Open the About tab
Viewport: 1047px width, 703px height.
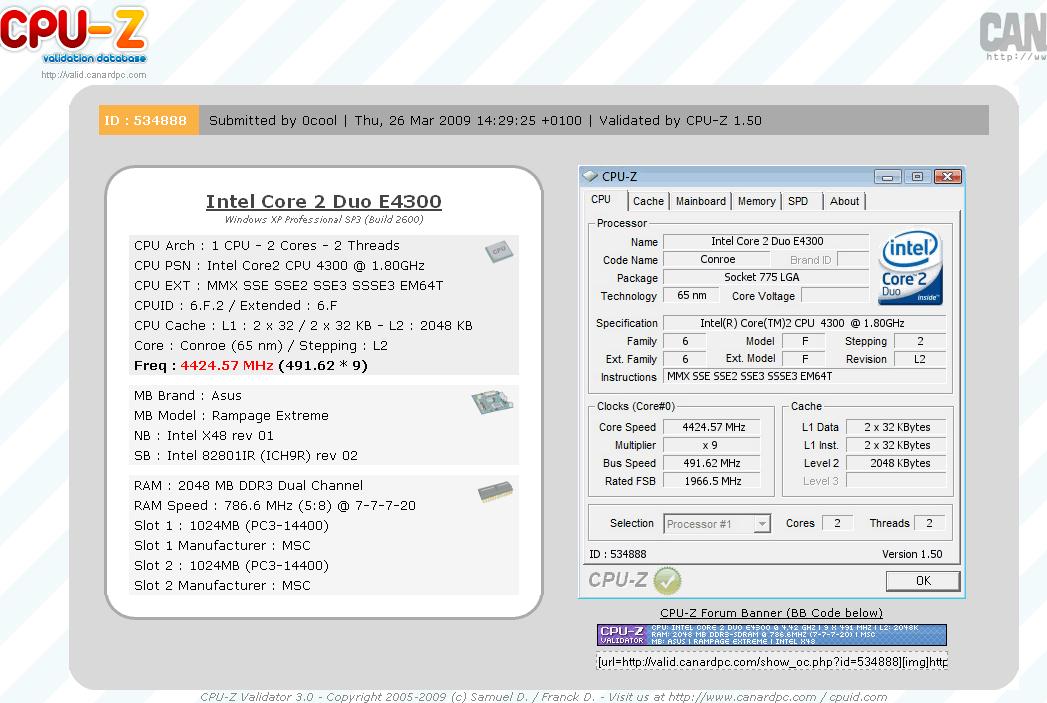[x=845, y=201]
